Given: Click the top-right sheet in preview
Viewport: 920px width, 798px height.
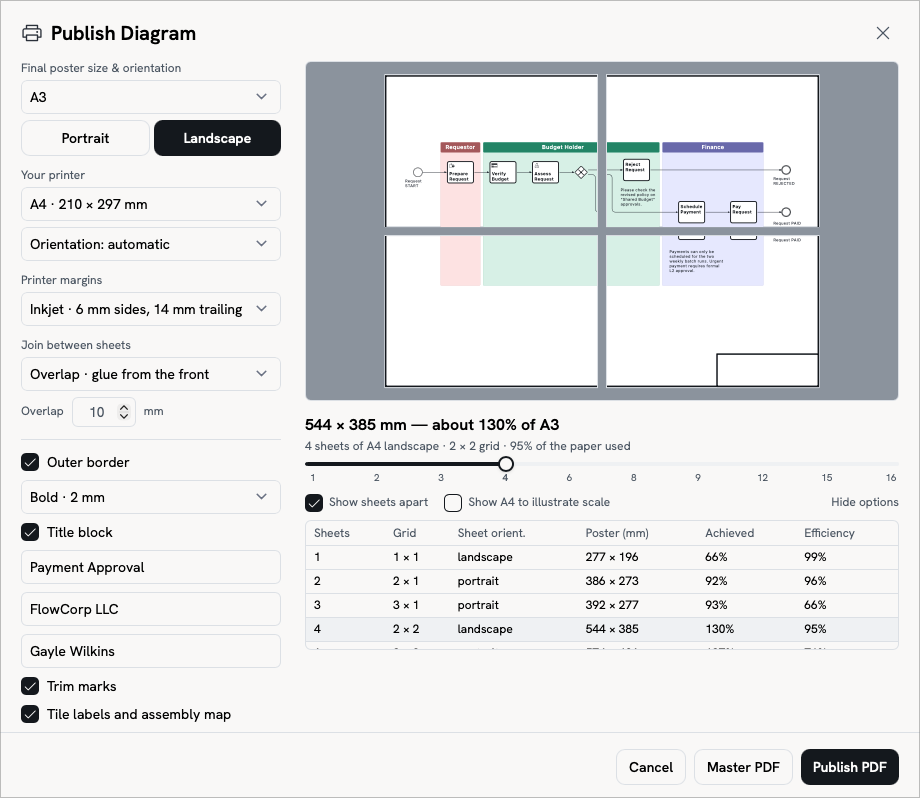Looking at the screenshot, I should tap(712, 151).
